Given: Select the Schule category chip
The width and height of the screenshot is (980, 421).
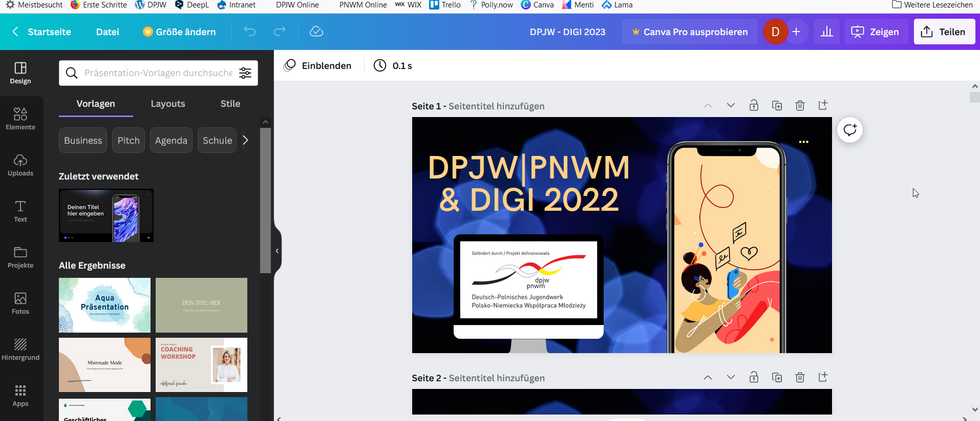Looking at the screenshot, I should pos(217,141).
